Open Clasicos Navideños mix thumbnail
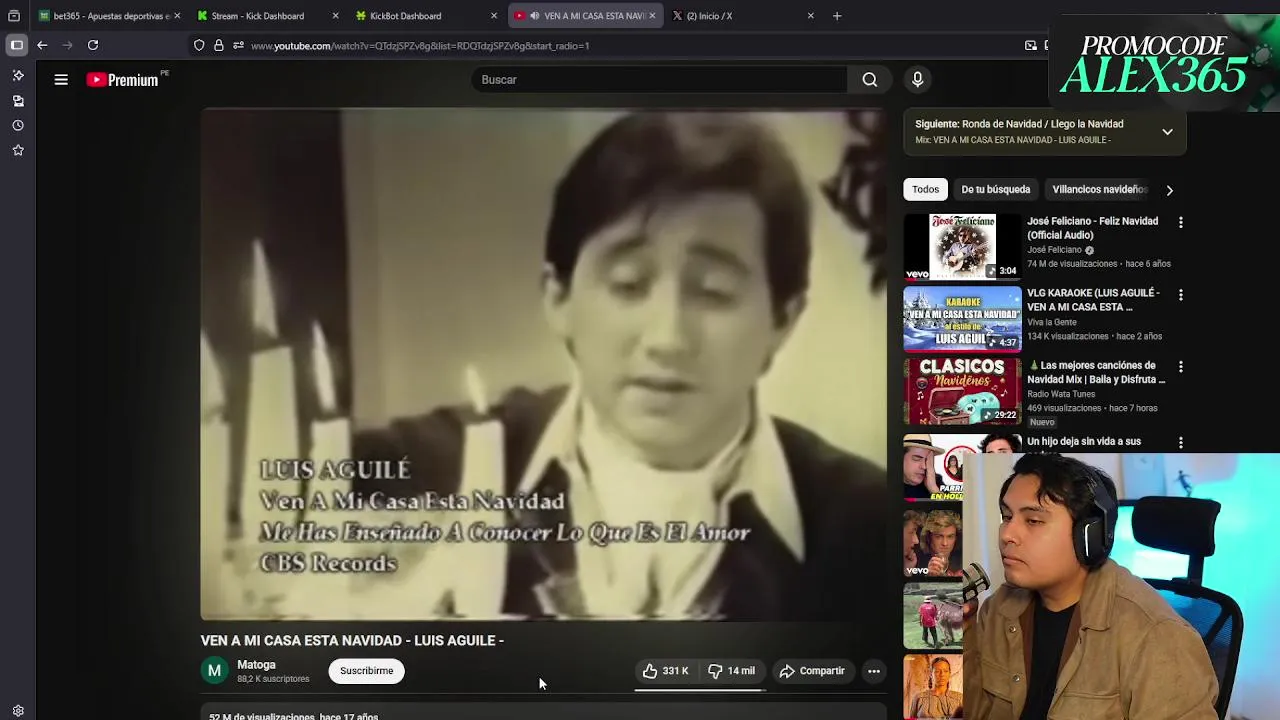The image size is (1280, 720). pos(963,391)
